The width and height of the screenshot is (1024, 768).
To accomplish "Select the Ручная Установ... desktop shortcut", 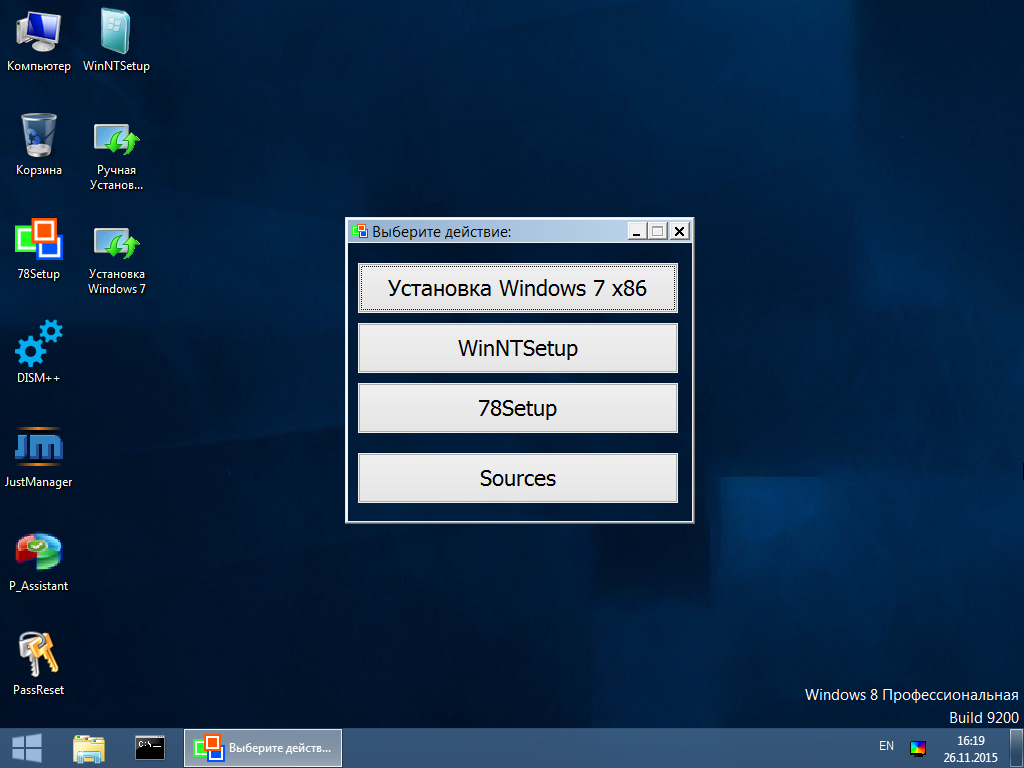I will tap(116, 155).
